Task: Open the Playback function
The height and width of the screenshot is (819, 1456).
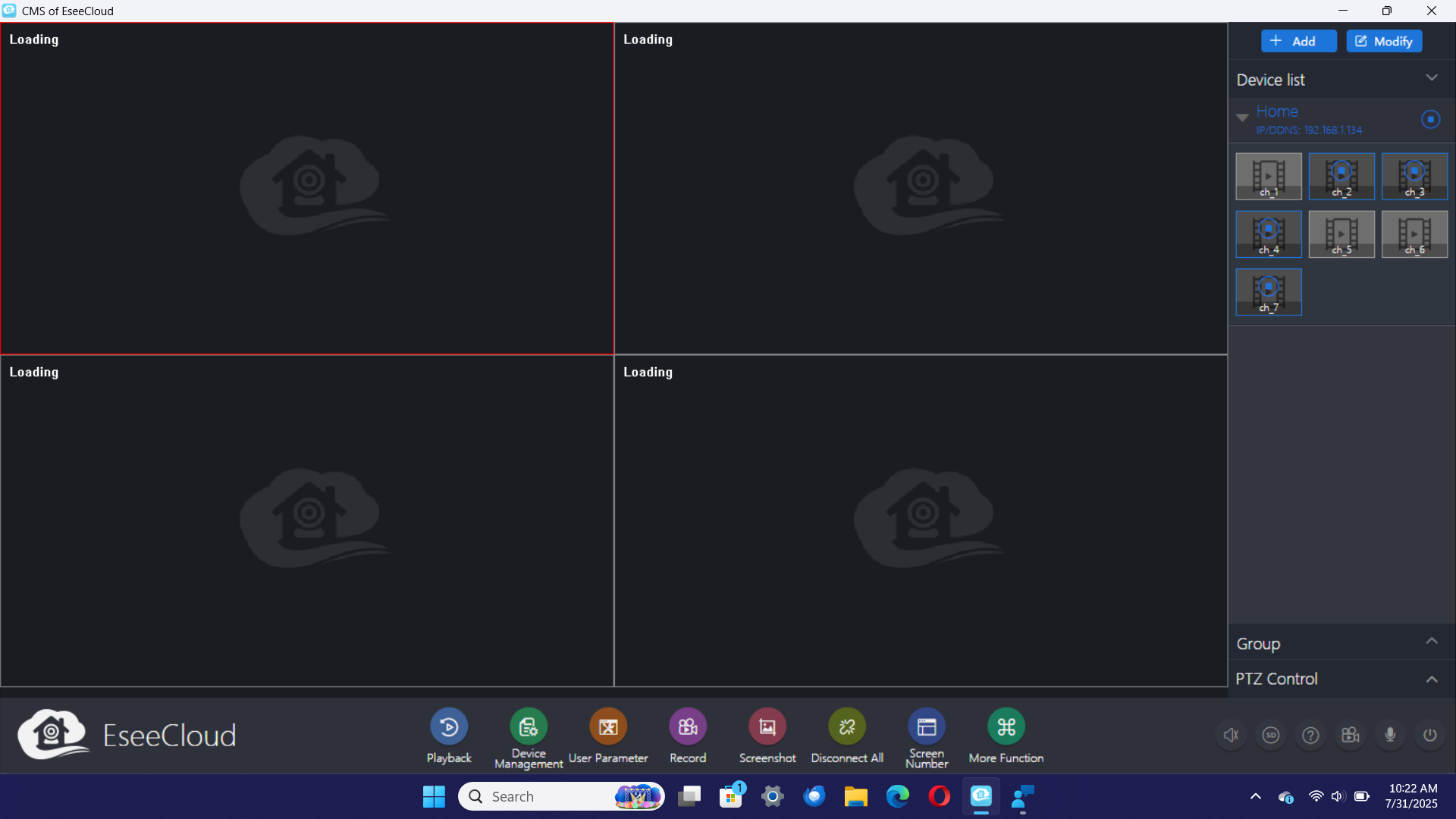Action: coord(449,726)
